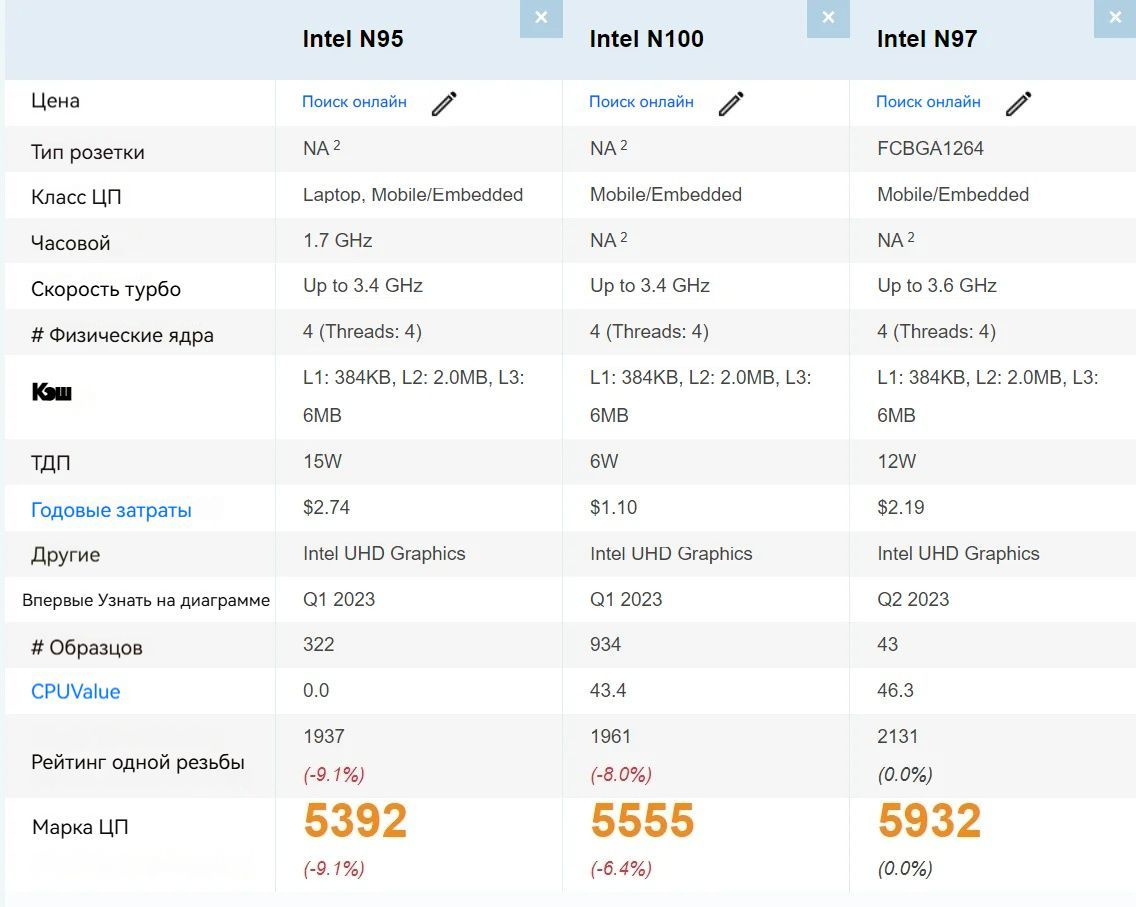The image size is (1136, 907).
Task: Select the Intel N100 column header
Action: click(x=647, y=39)
